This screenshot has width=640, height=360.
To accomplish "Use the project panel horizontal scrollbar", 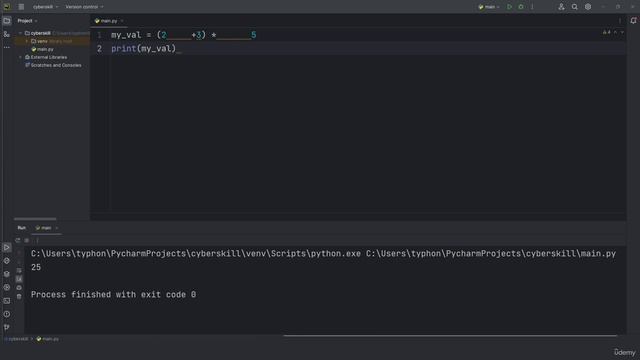I will click(35, 219).
